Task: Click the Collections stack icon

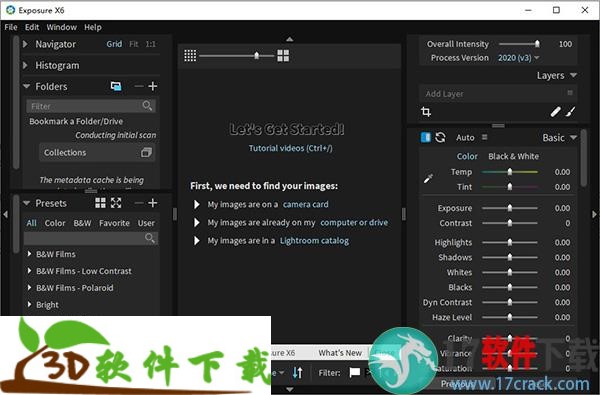Action: [146, 152]
